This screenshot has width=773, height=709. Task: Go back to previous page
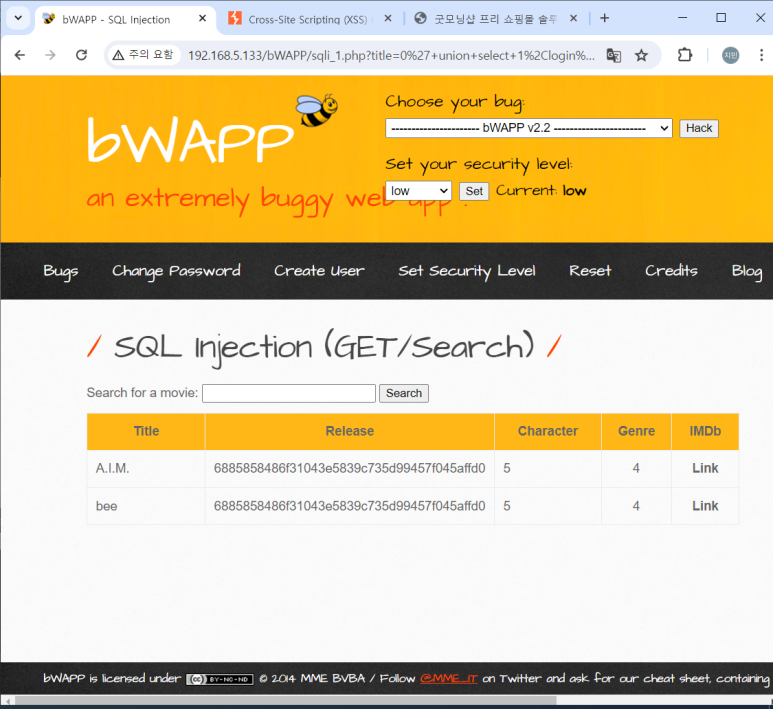tap(20, 55)
